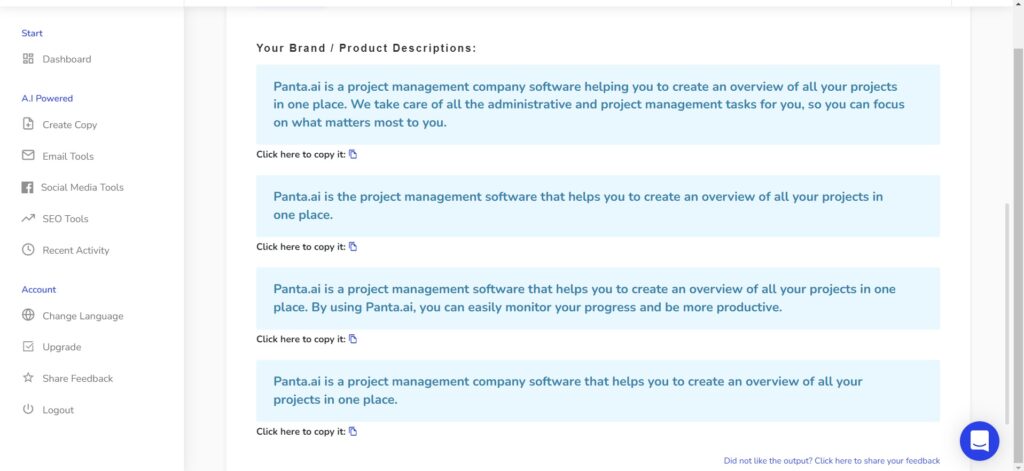Click the Create Copy document icon

pyautogui.click(x=28, y=124)
